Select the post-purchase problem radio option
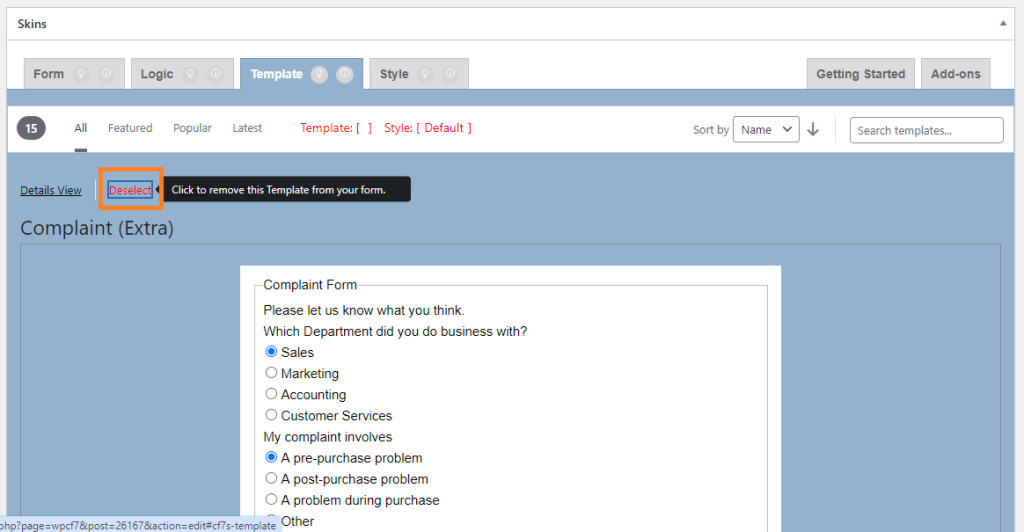1024x532 pixels. (x=271, y=479)
